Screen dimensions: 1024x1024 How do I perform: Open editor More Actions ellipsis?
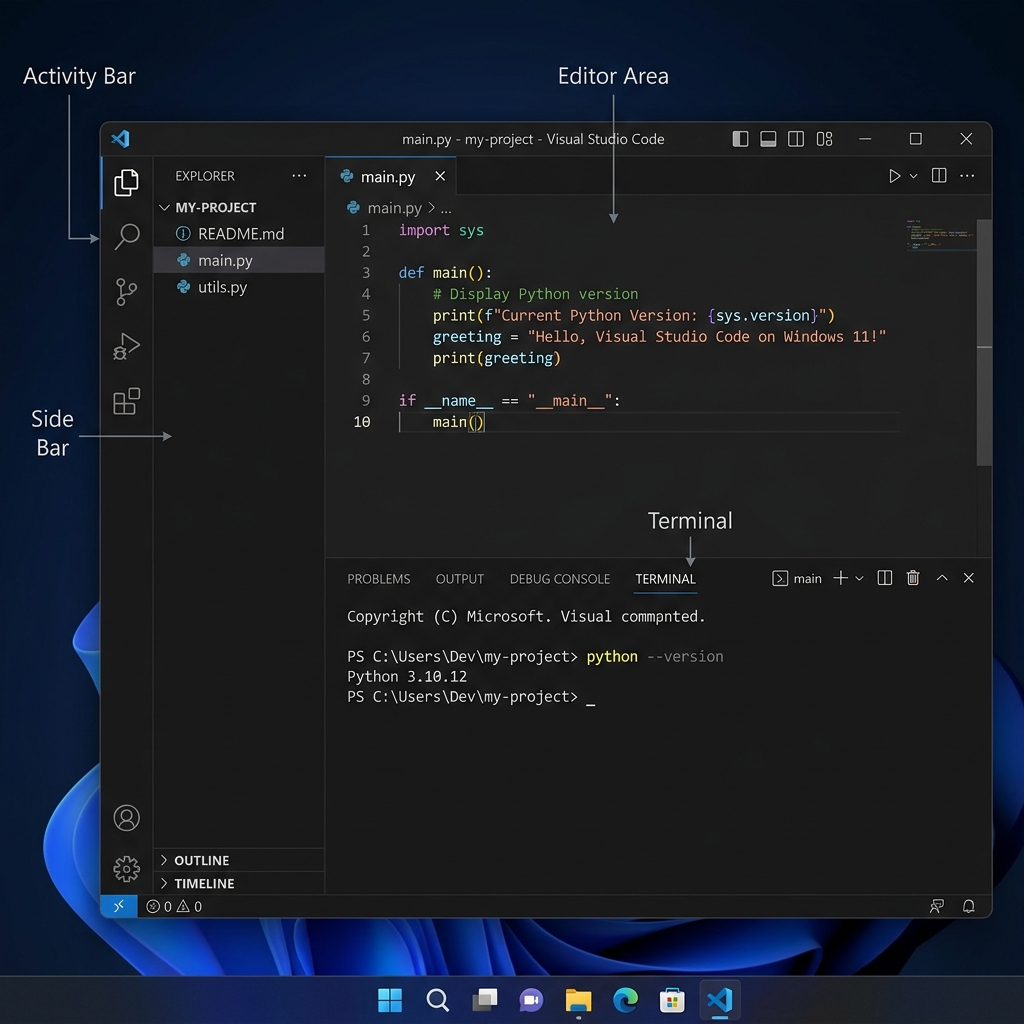pyautogui.click(x=967, y=175)
